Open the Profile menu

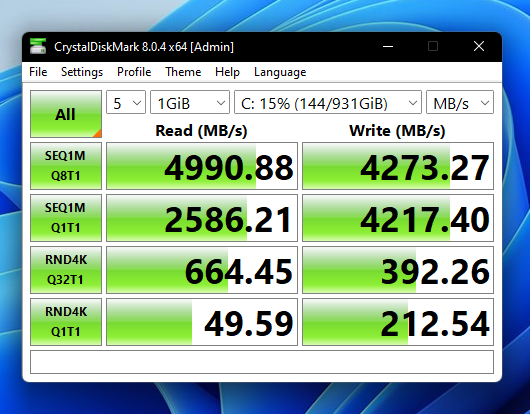pos(134,72)
